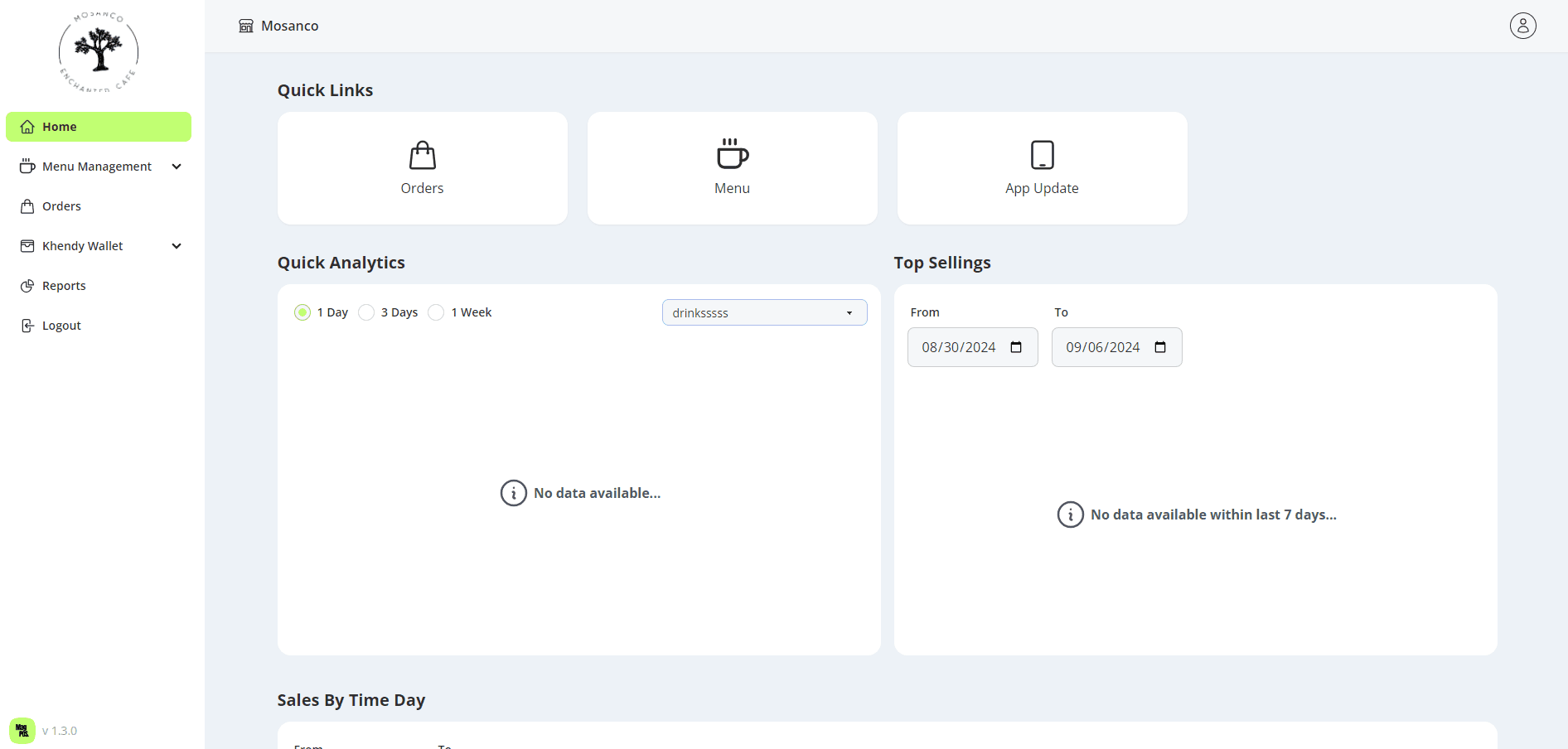Choose the 1 Week radio option
Viewport: 1568px width, 749px height.
[436, 312]
